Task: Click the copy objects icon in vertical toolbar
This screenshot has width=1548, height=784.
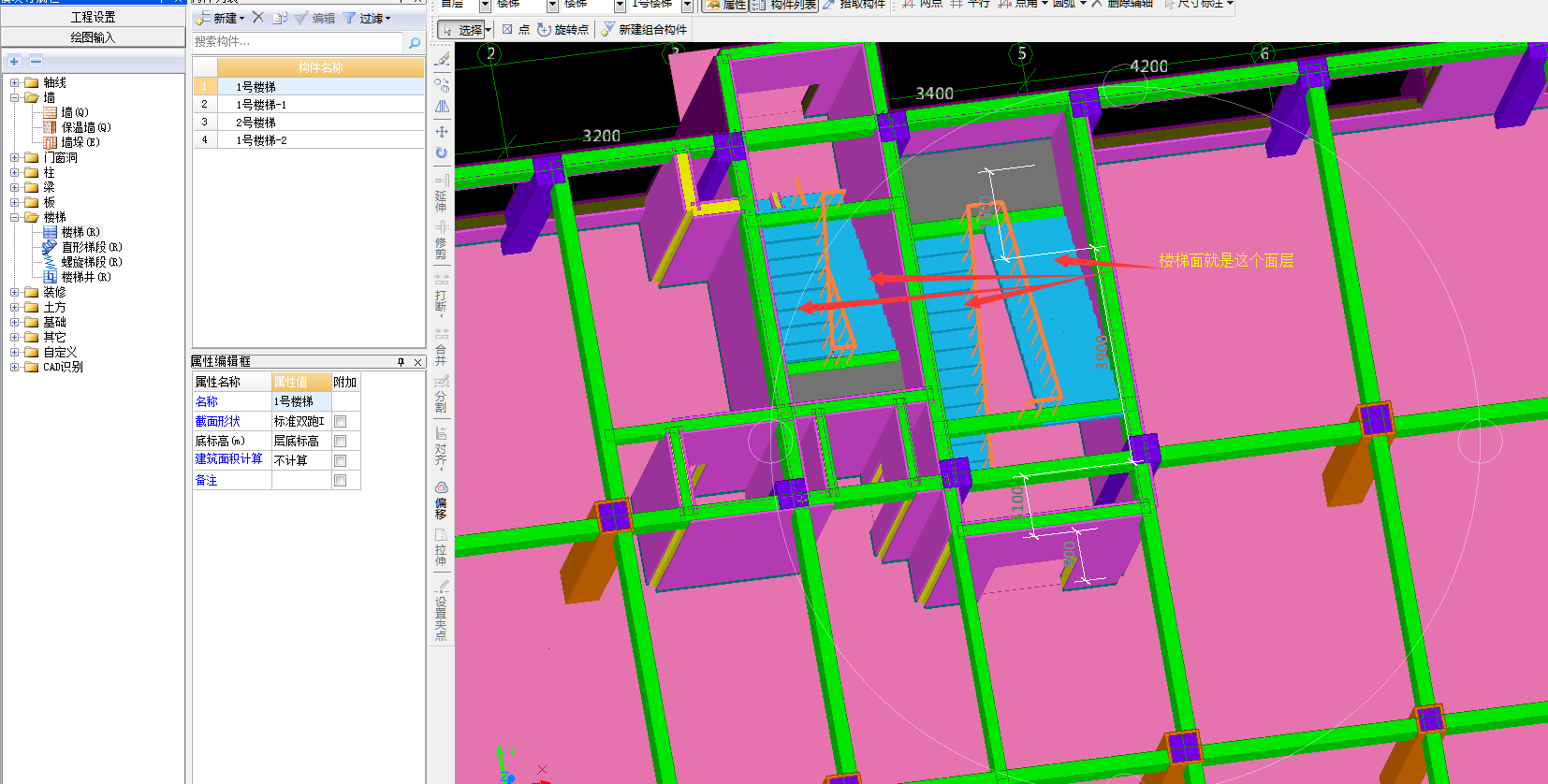Action: [x=442, y=84]
